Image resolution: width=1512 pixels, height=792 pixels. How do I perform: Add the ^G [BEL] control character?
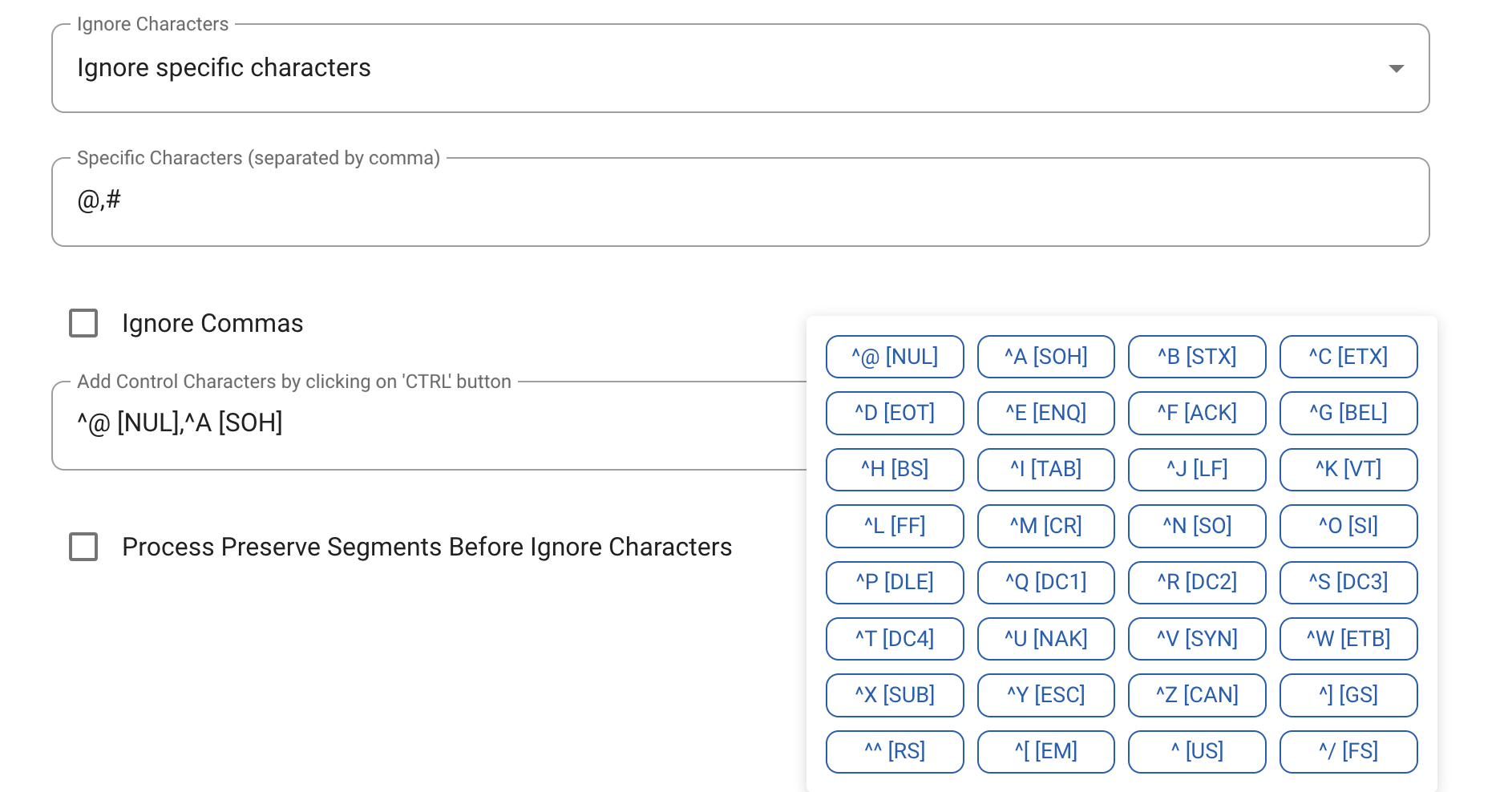[1348, 413]
